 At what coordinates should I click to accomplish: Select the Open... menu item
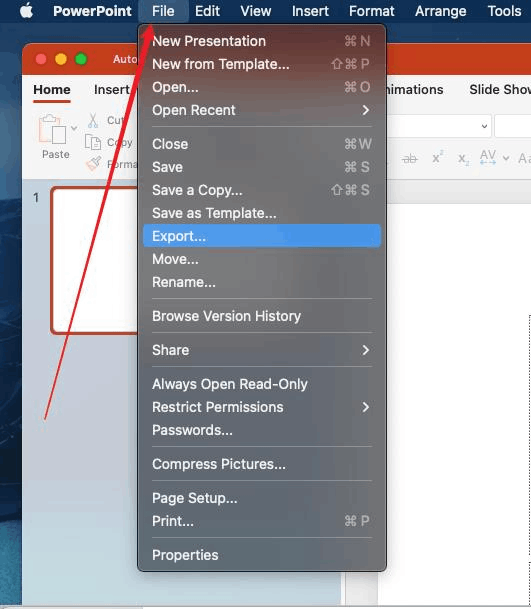click(261, 87)
